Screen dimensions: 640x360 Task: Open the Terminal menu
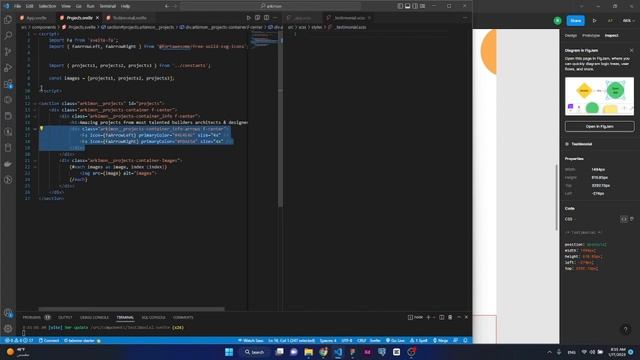pyautogui.click(x=108, y=6)
